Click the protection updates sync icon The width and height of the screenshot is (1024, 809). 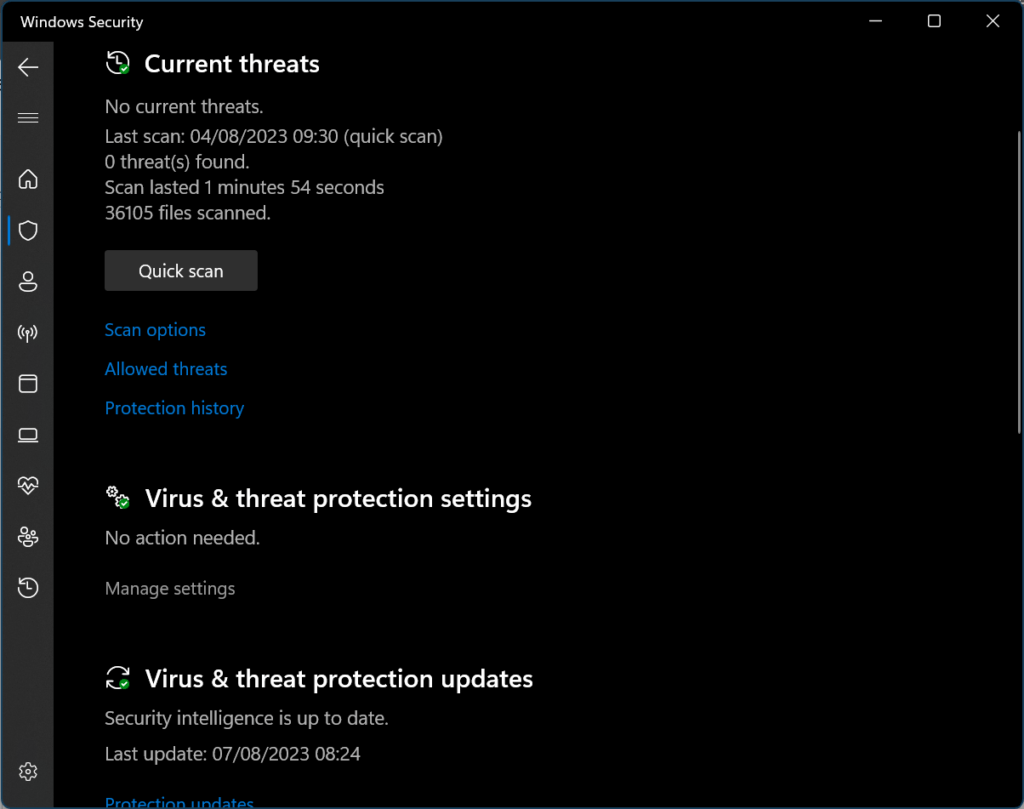[x=118, y=677]
